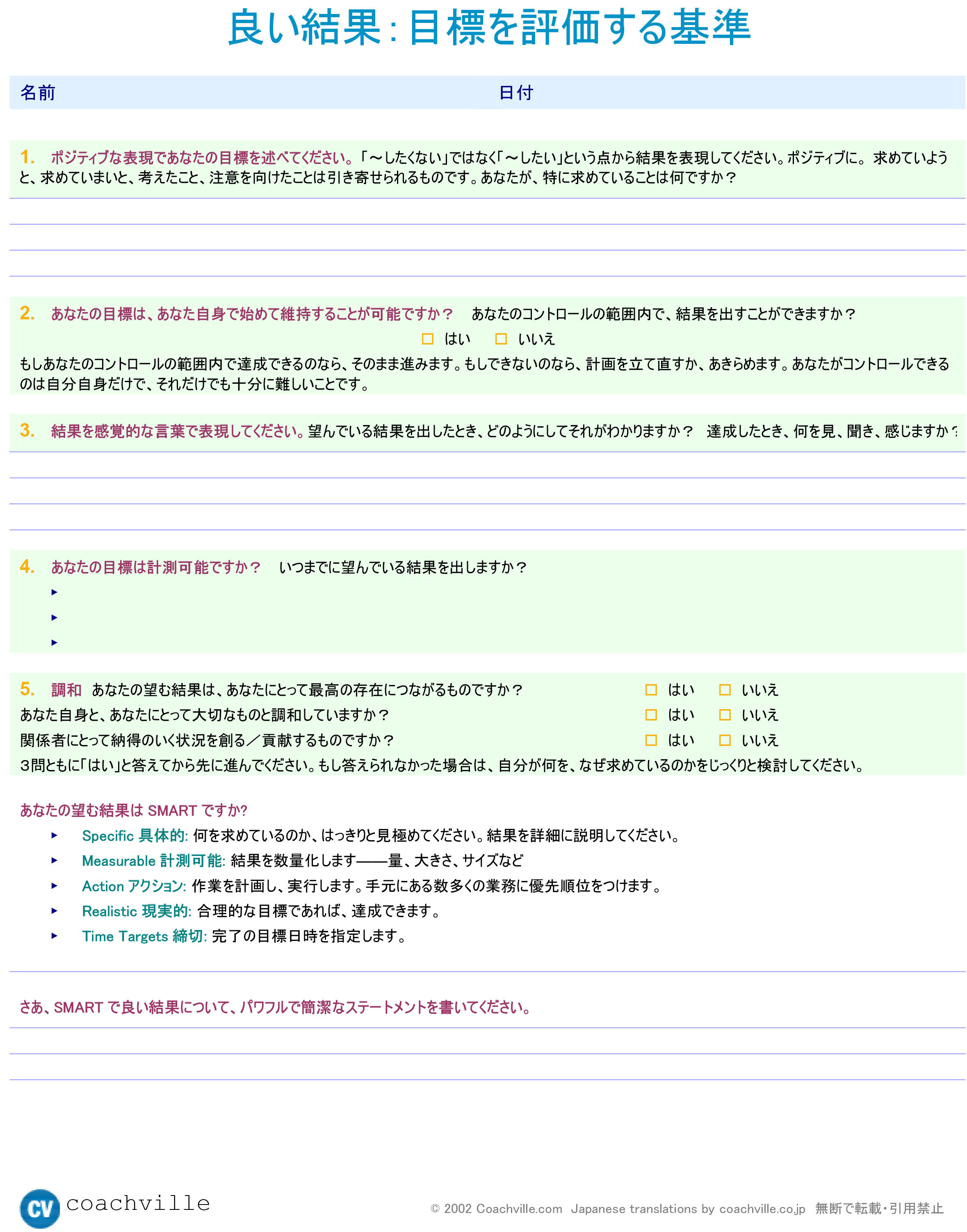The height and width of the screenshot is (1232, 967).
Task: Tick はい for あなた自身と調和 question
Action: (651, 715)
